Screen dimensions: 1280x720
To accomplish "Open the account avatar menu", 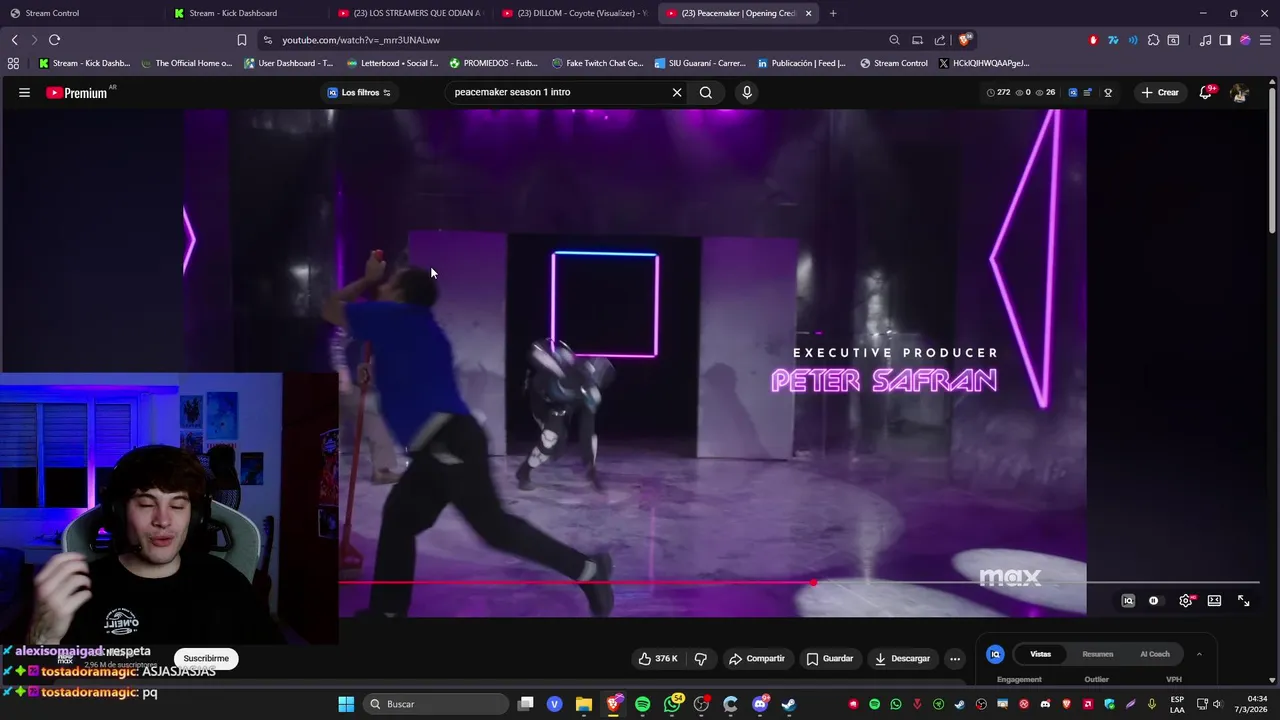I will click(x=1240, y=92).
